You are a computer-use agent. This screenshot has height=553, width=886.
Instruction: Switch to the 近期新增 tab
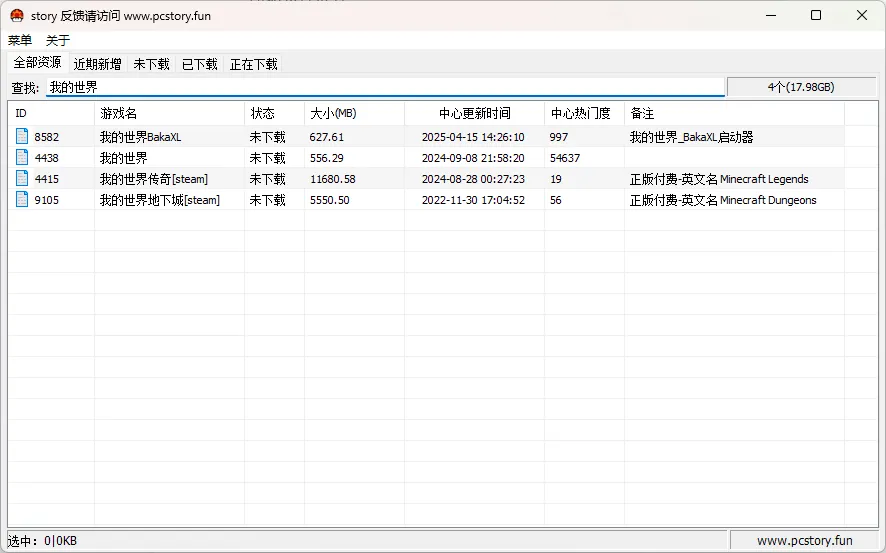click(x=97, y=64)
